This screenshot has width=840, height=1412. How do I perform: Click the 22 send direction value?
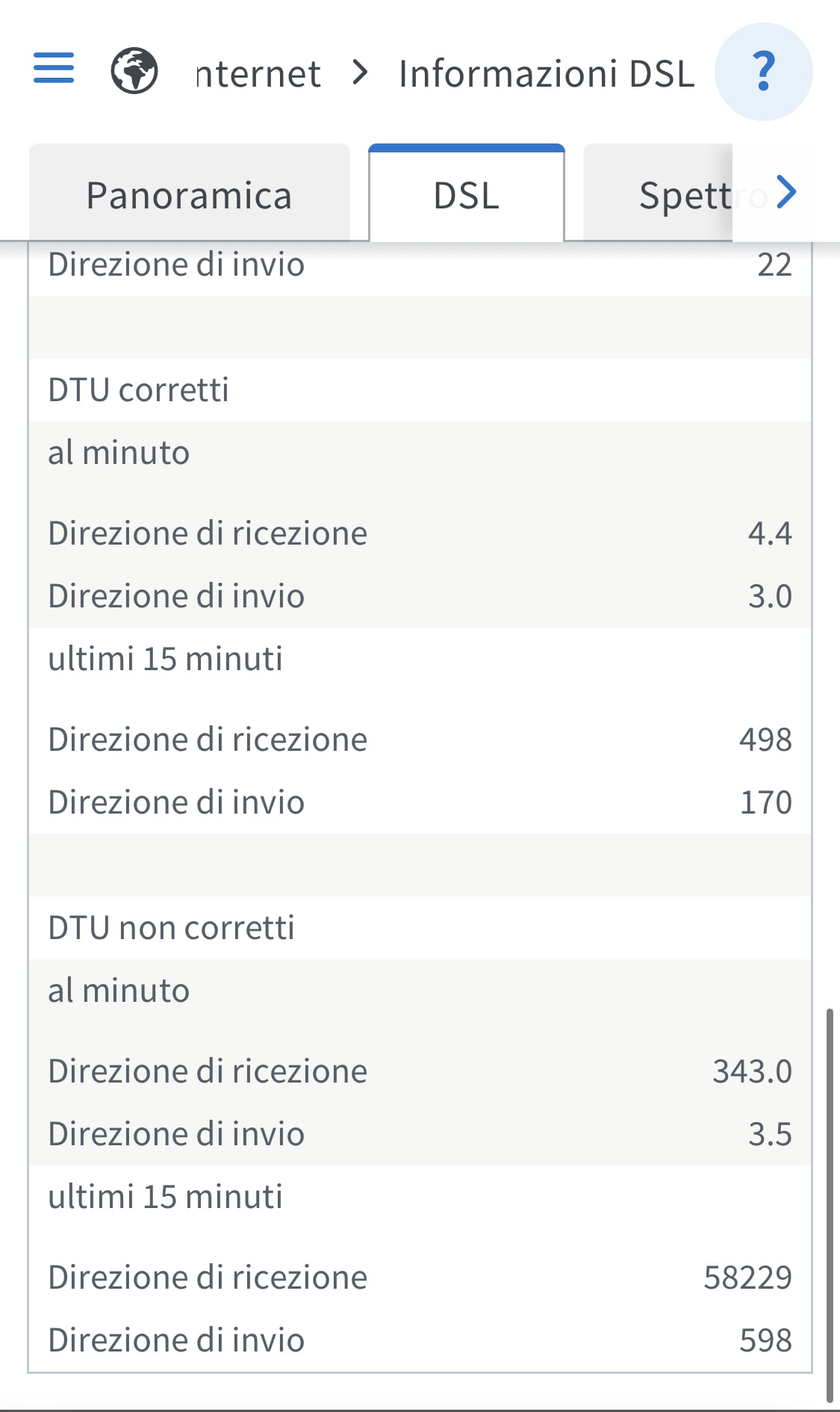(x=774, y=264)
